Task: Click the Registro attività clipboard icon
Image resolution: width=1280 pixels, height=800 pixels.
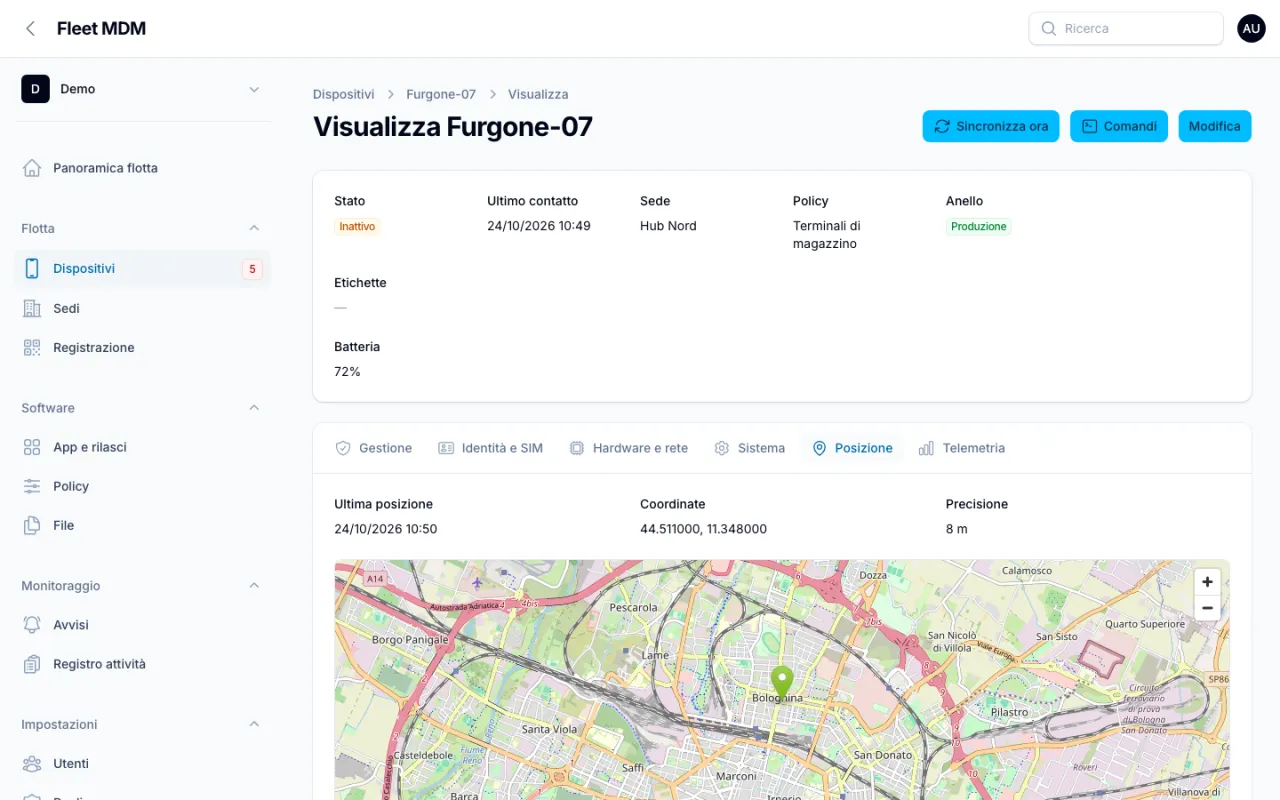Action: click(x=32, y=664)
